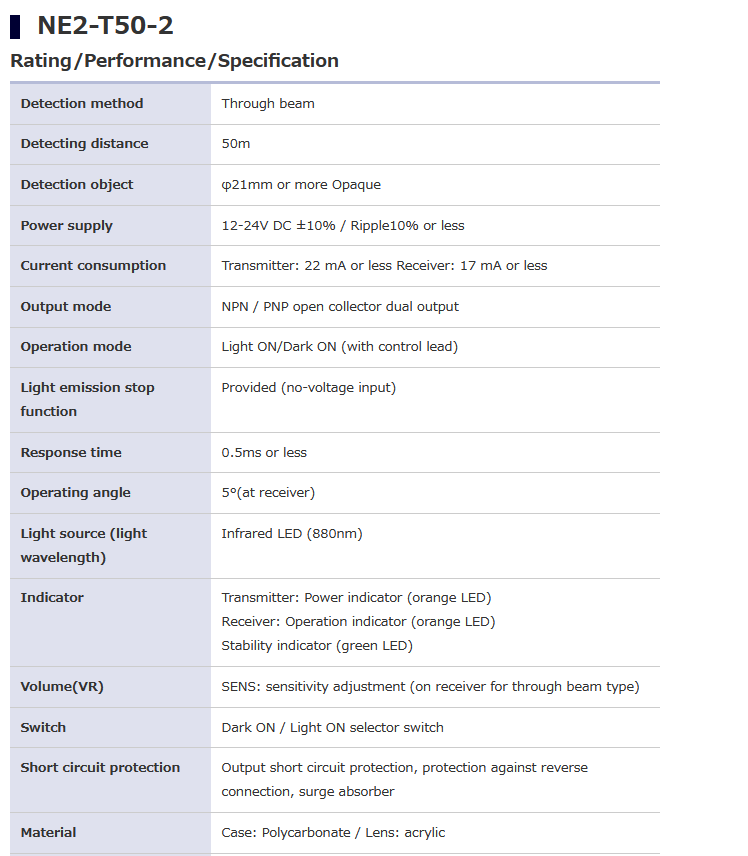
Task: Click the 0.5ms or less response value
Action: tap(264, 453)
